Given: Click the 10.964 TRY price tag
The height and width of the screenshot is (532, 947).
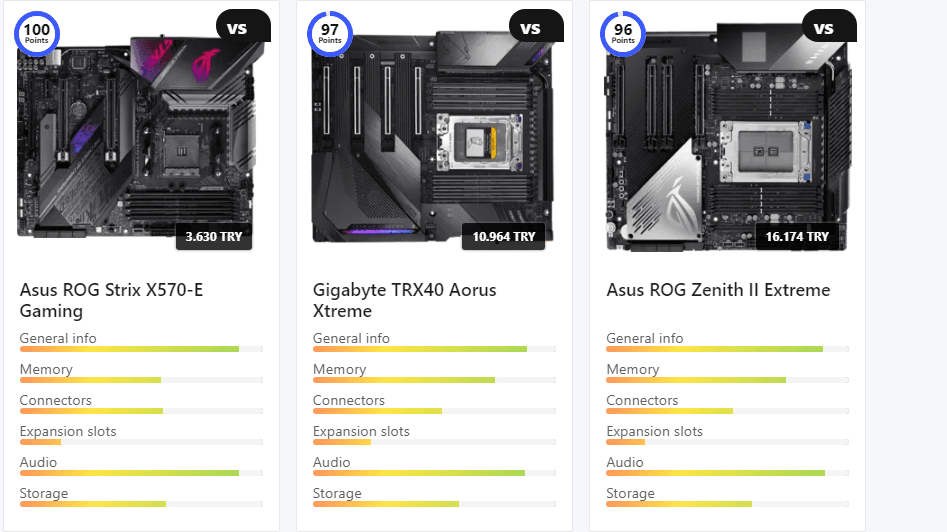Looking at the screenshot, I should [x=503, y=237].
